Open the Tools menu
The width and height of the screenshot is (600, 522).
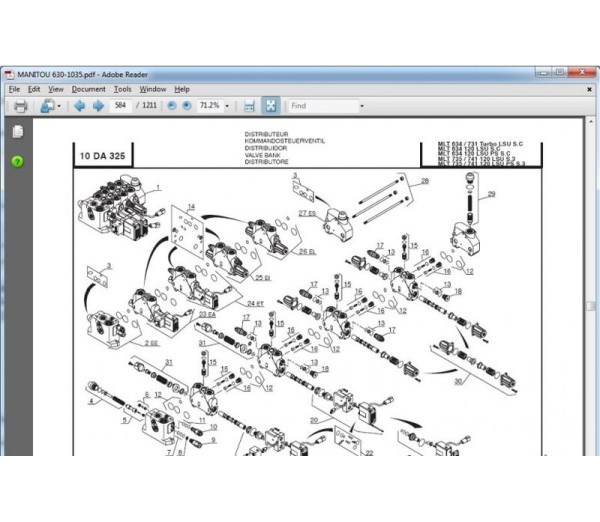point(122,89)
